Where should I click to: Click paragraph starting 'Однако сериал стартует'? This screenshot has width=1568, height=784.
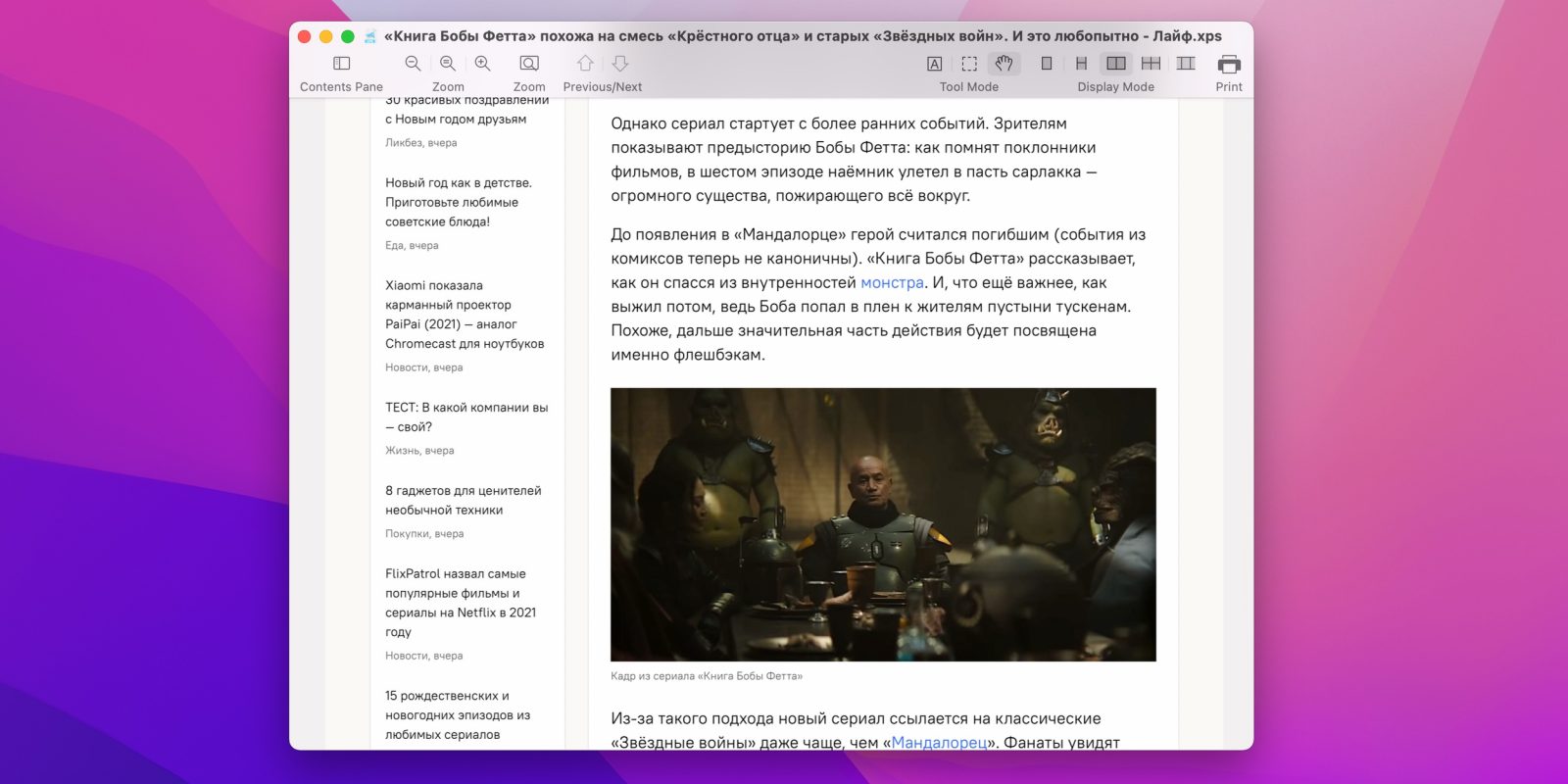click(x=854, y=160)
